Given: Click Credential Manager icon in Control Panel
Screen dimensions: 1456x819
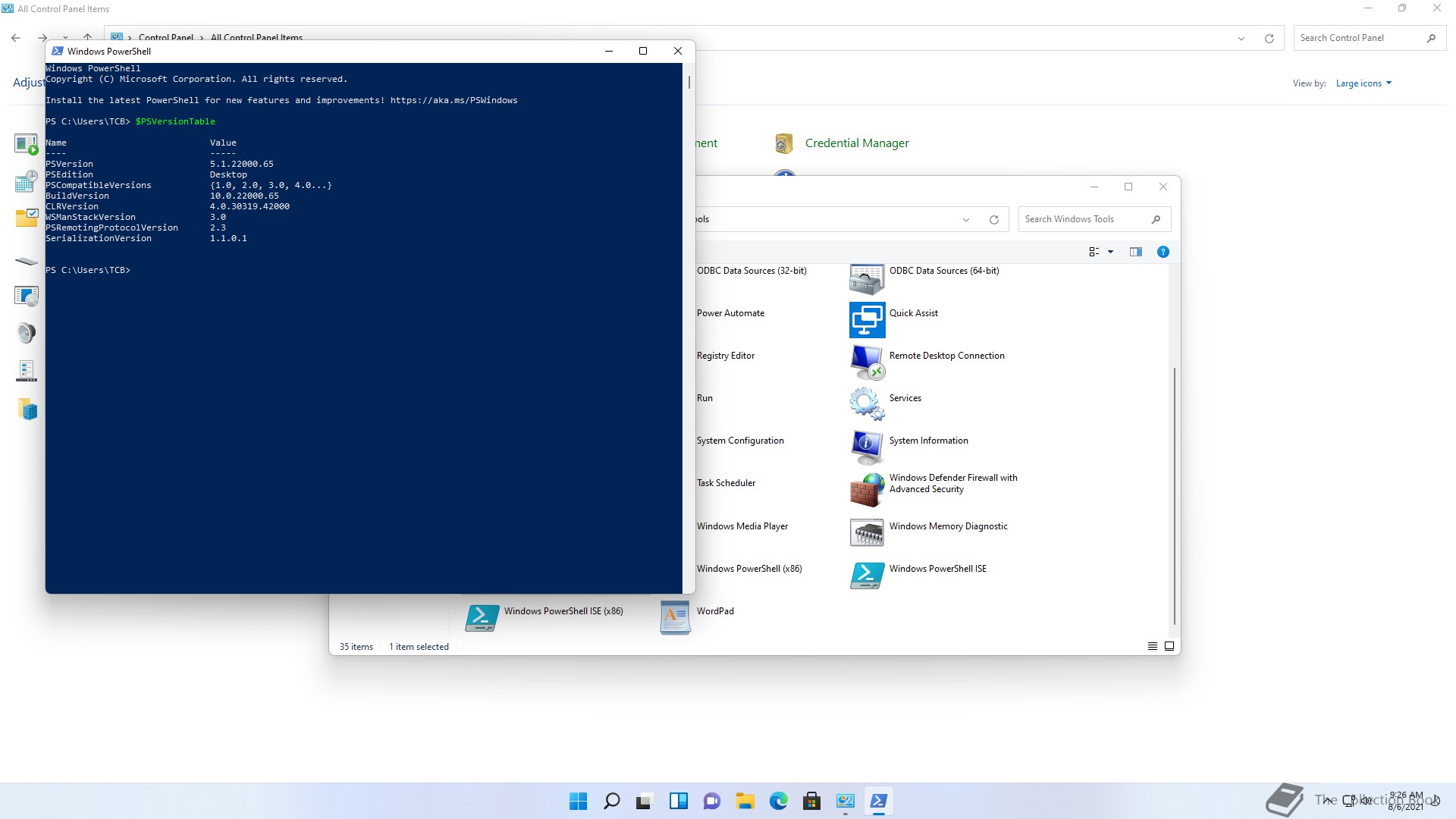Looking at the screenshot, I should 784,143.
